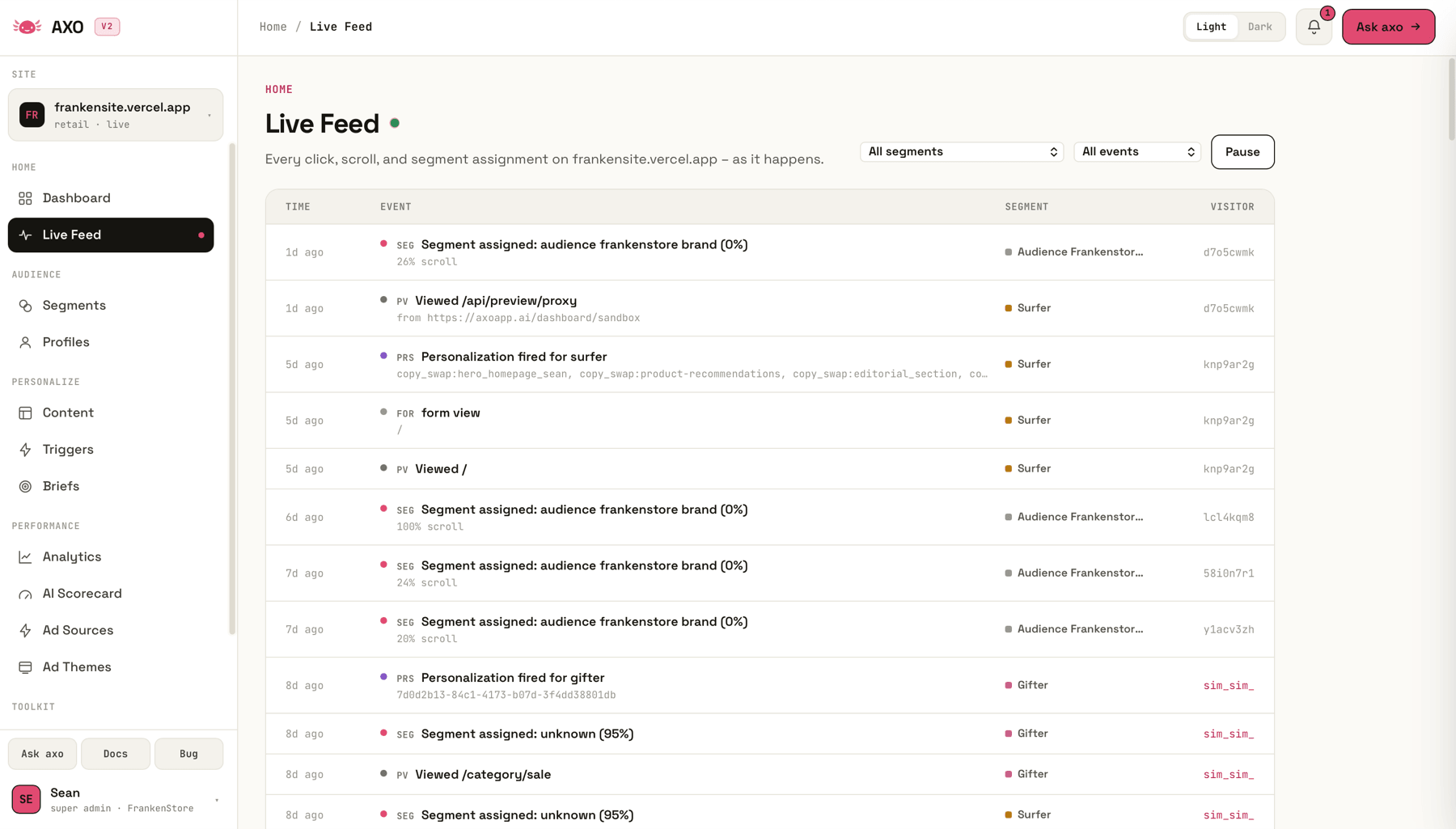The height and width of the screenshot is (829, 1456).
Task: Click the AXO axolotl logo icon
Action: pos(28,27)
